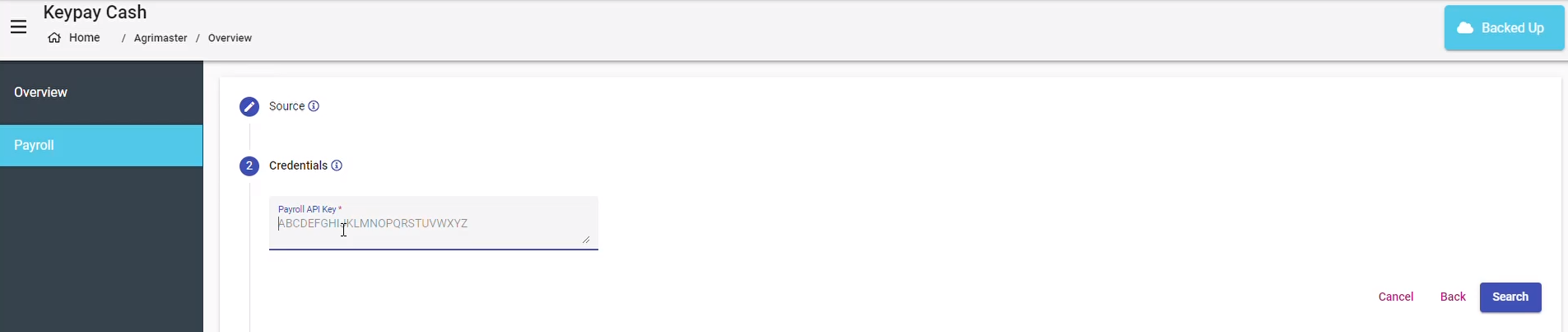
Task: Open the hamburger navigation menu
Action: point(19,27)
